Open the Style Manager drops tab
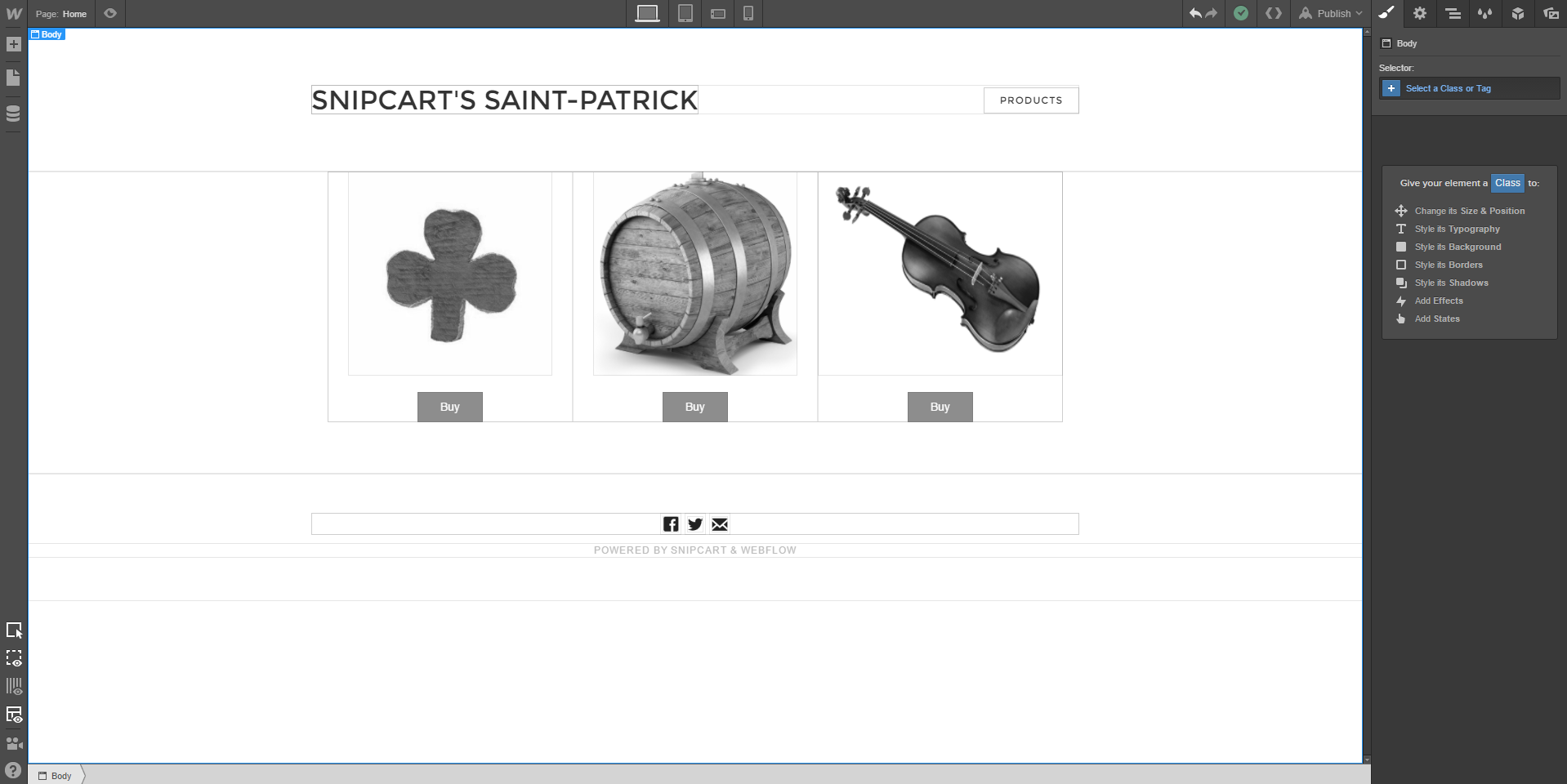 (1485, 14)
